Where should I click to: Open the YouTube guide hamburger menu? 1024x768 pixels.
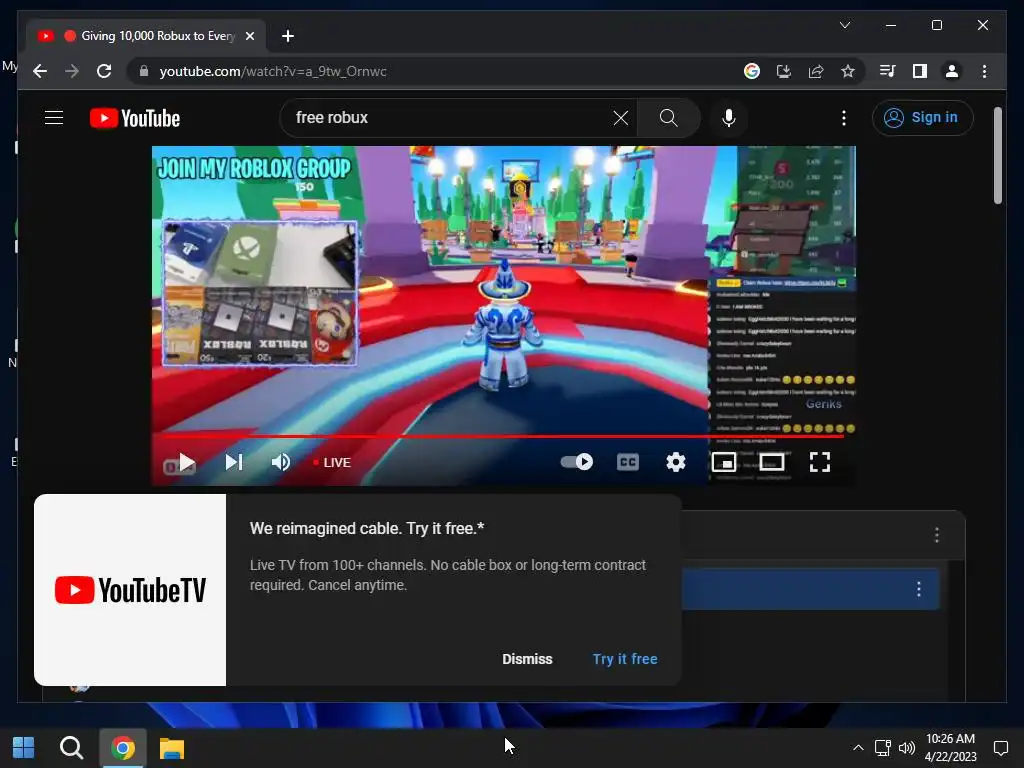click(x=54, y=118)
